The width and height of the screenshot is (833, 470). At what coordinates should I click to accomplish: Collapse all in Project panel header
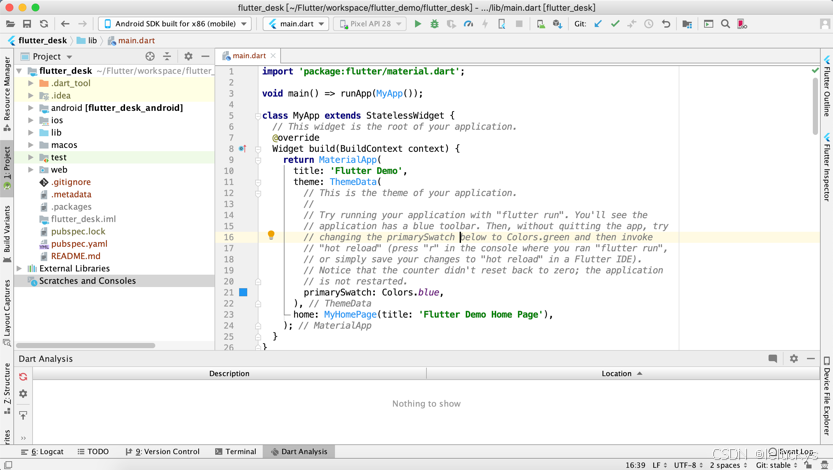[x=167, y=56]
